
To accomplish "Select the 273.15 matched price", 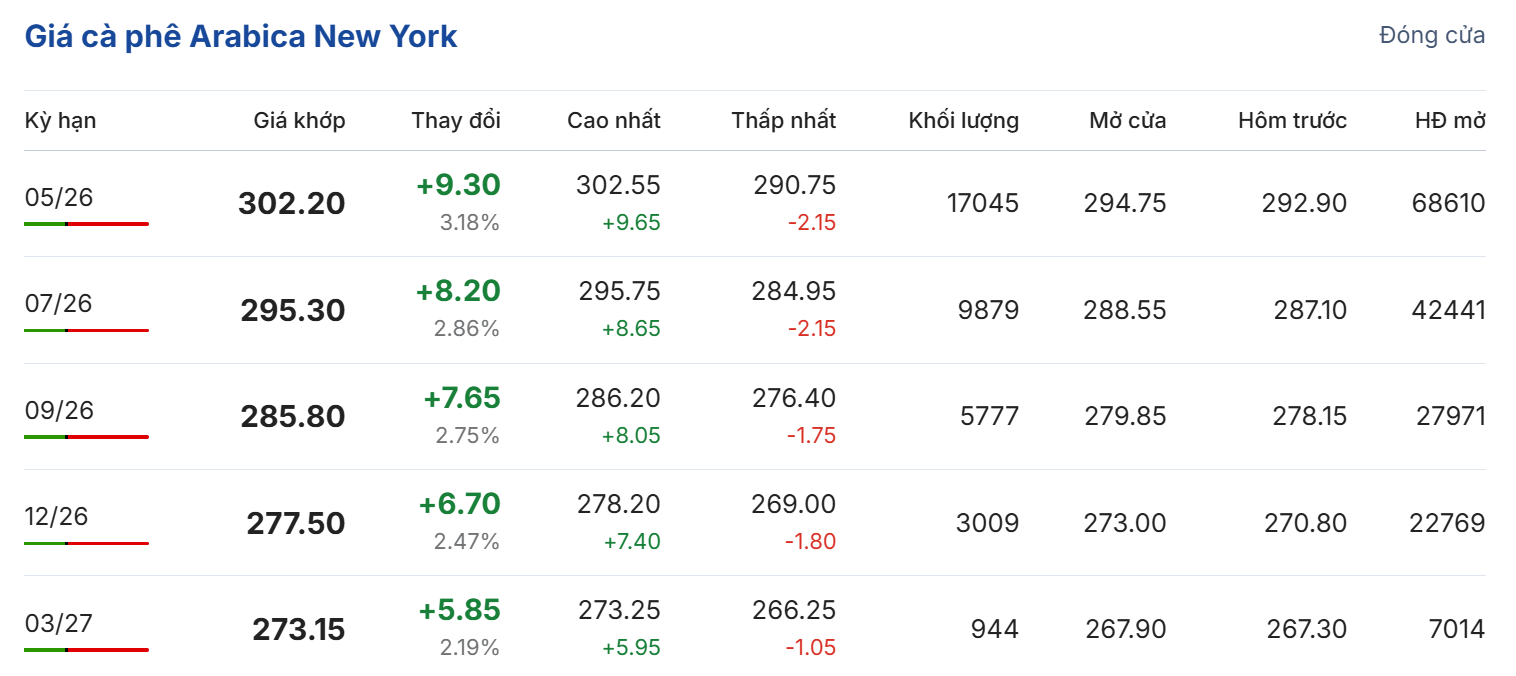I will [x=298, y=630].
